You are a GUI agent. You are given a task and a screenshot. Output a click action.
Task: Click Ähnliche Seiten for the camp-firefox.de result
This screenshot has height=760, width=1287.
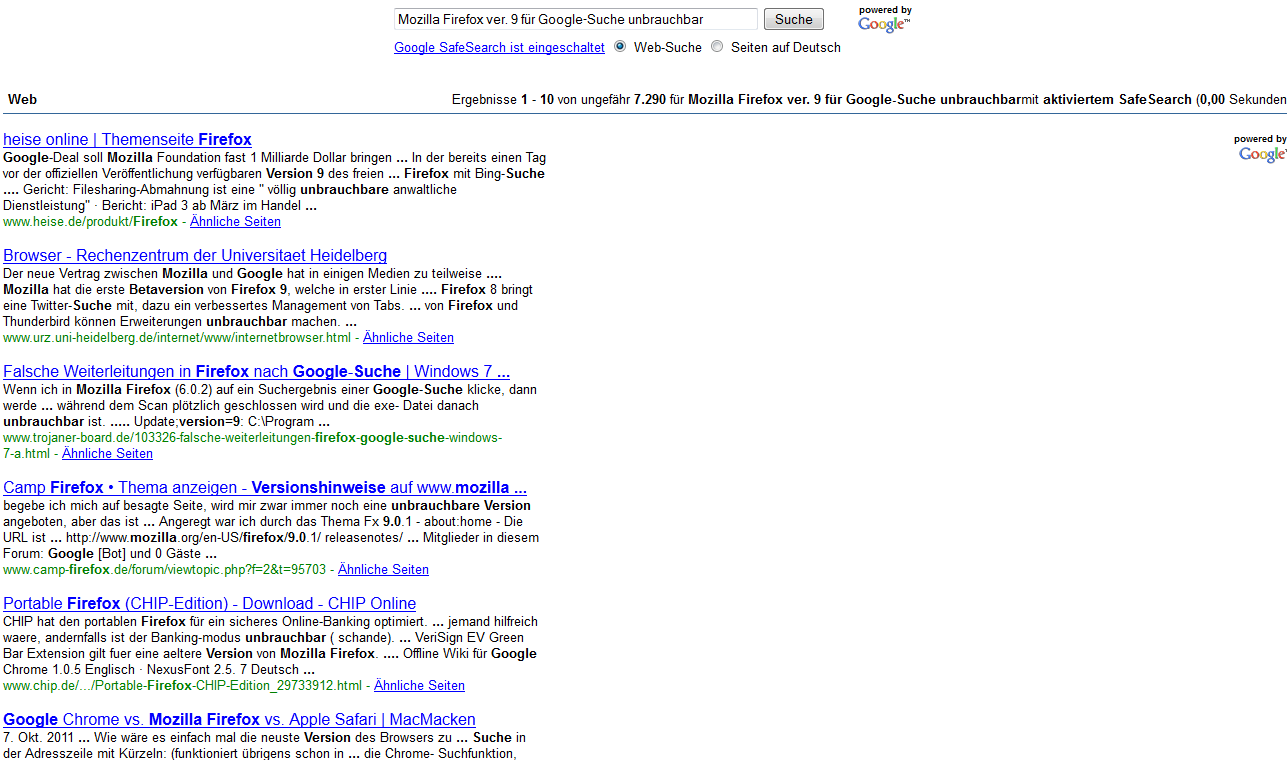pyautogui.click(x=383, y=569)
